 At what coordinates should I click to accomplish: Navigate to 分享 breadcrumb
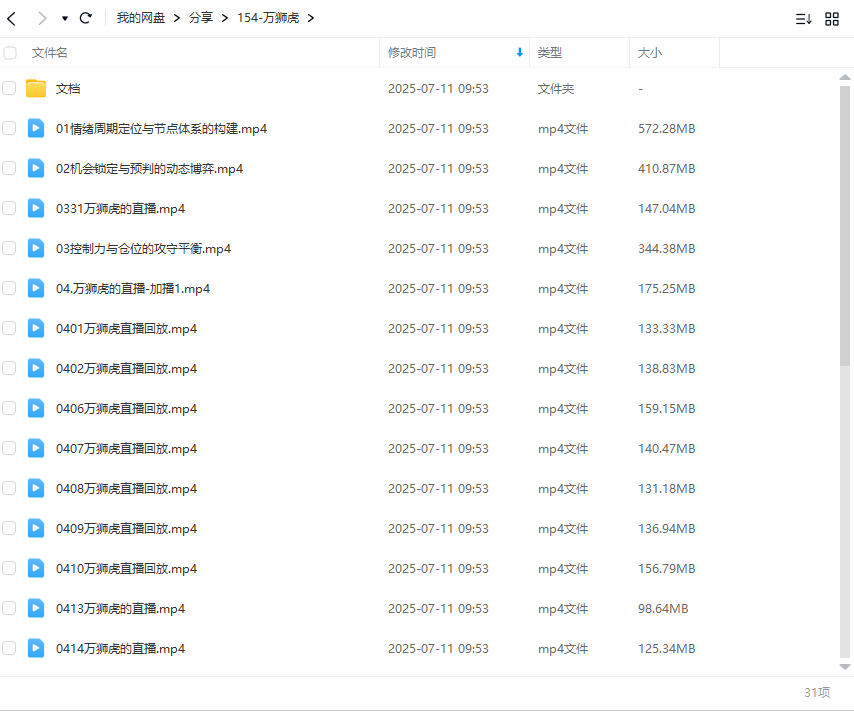[x=200, y=18]
